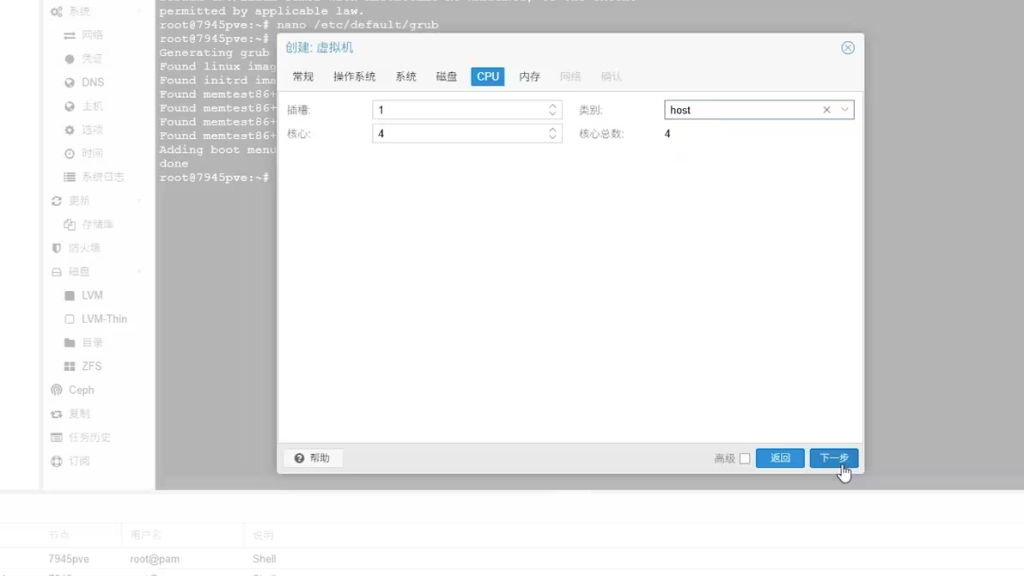This screenshot has height=576, width=1024.
Task: Click the Cores (核心) input field
Action: (x=458, y=133)
